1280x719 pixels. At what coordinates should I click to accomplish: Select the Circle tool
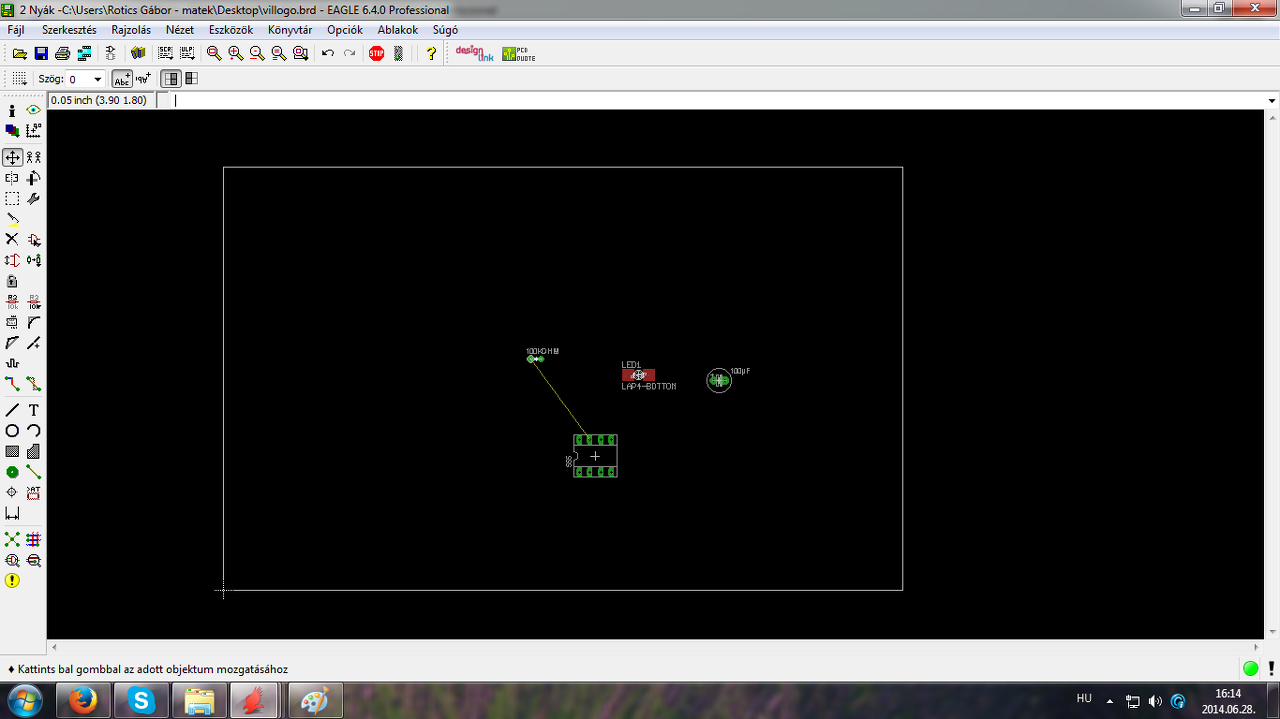12,431
